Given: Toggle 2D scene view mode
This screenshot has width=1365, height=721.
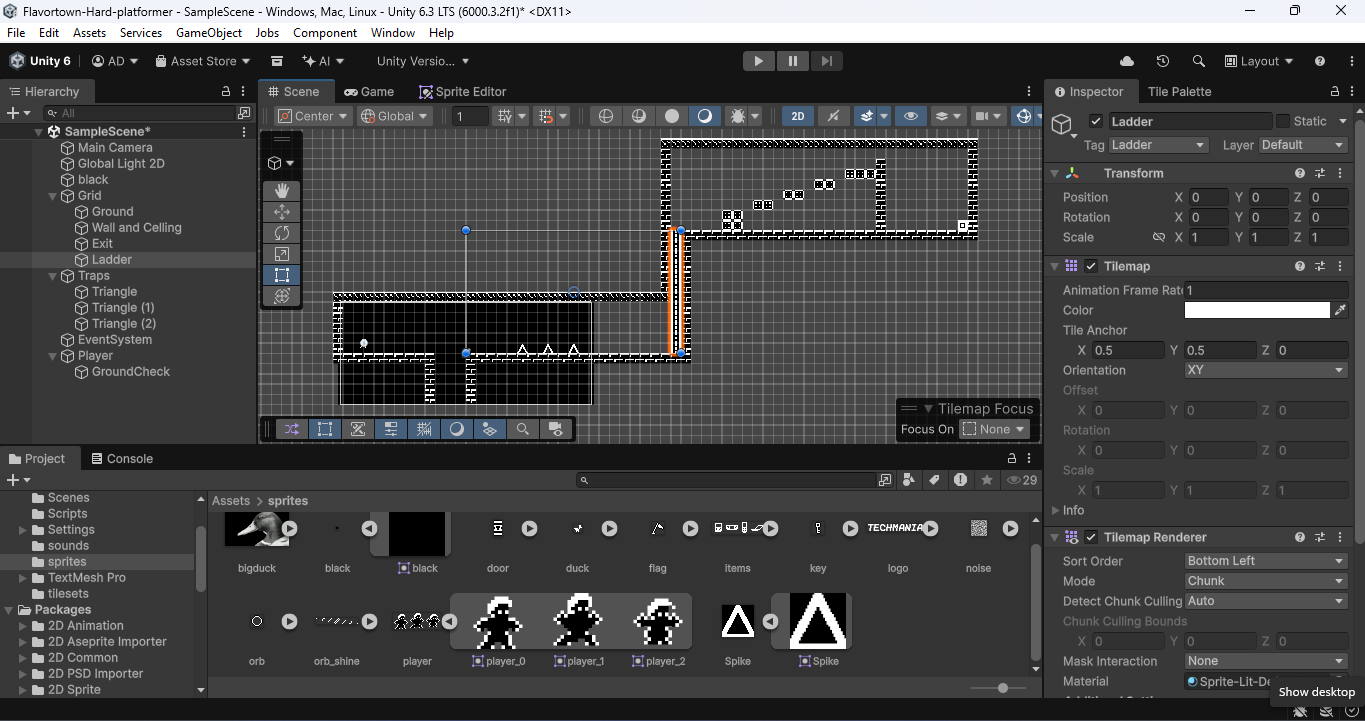Looking at the screenshot, I should [x=797, y=116].
